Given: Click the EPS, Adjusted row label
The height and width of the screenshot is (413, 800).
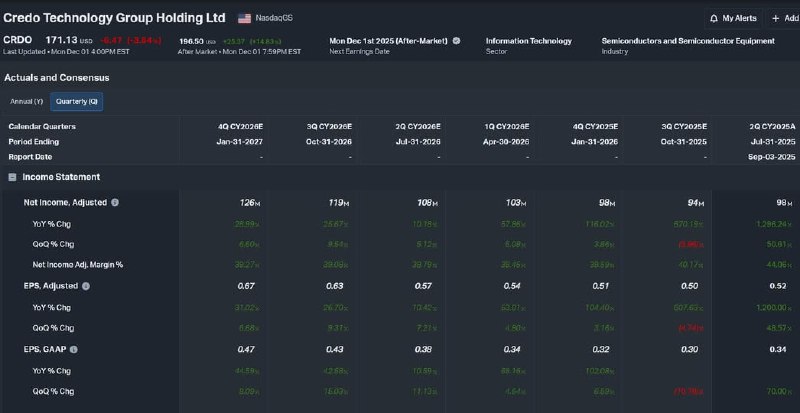Looking at the screenshot, I should [x=51, y=286].
